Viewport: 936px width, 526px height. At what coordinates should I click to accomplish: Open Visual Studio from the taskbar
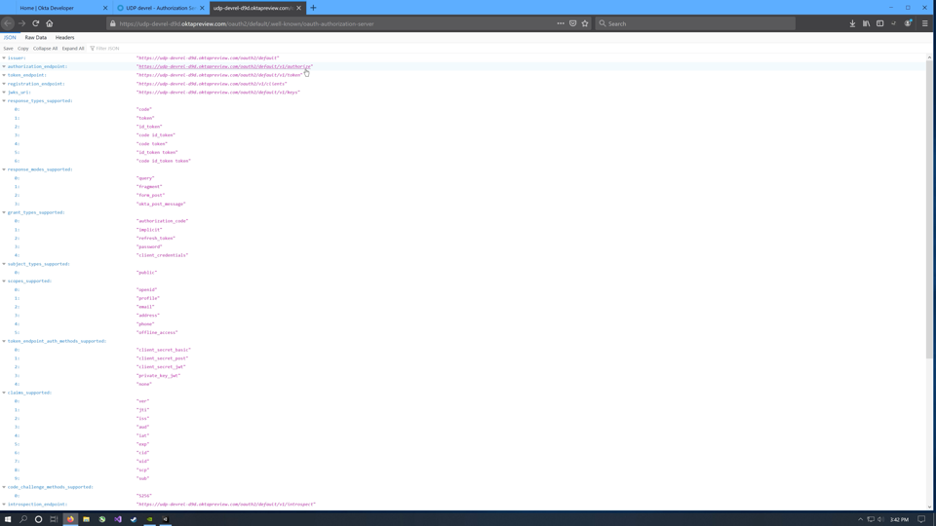point(117,519)
